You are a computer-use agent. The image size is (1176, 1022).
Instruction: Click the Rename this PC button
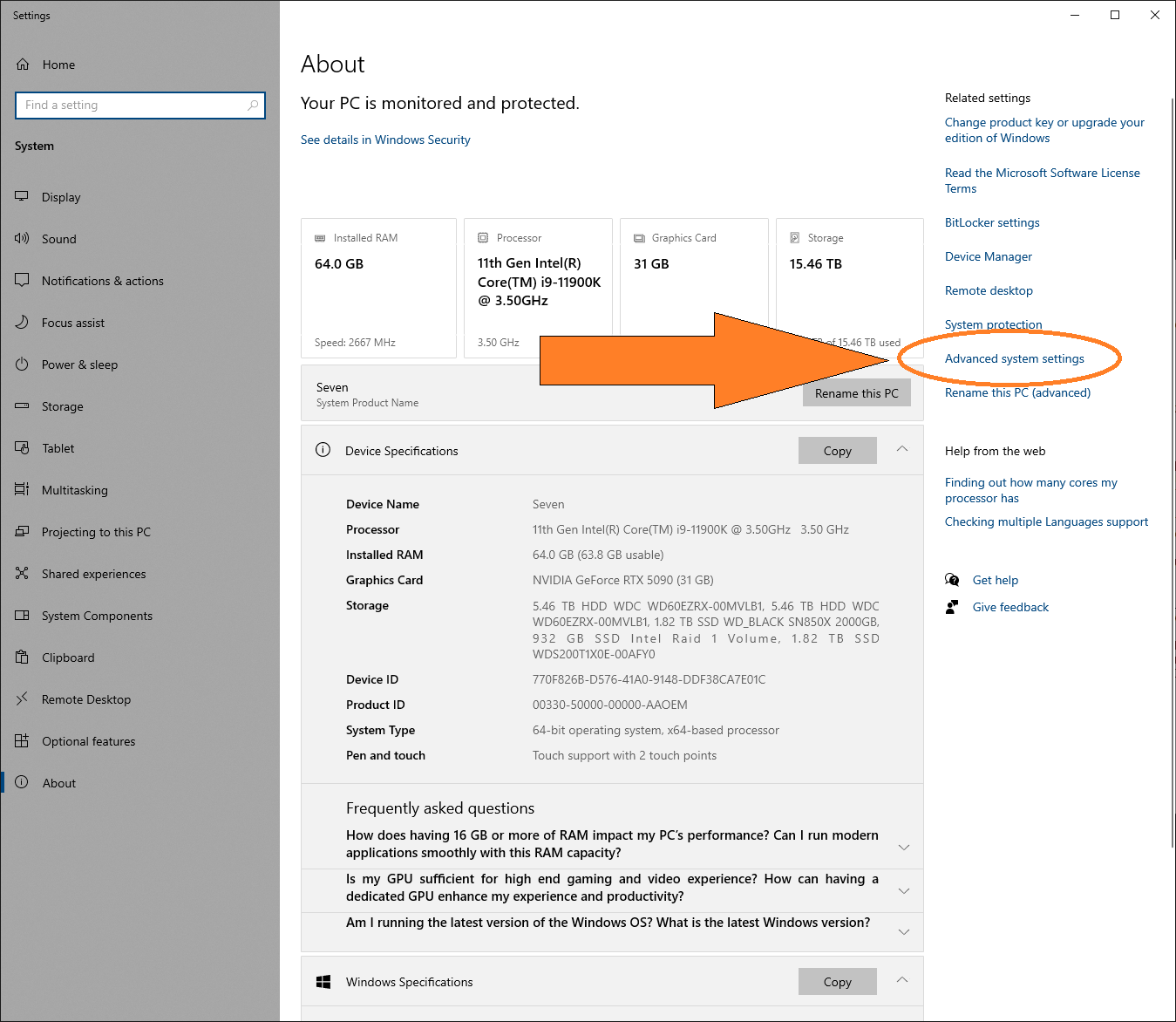point(856,393)
